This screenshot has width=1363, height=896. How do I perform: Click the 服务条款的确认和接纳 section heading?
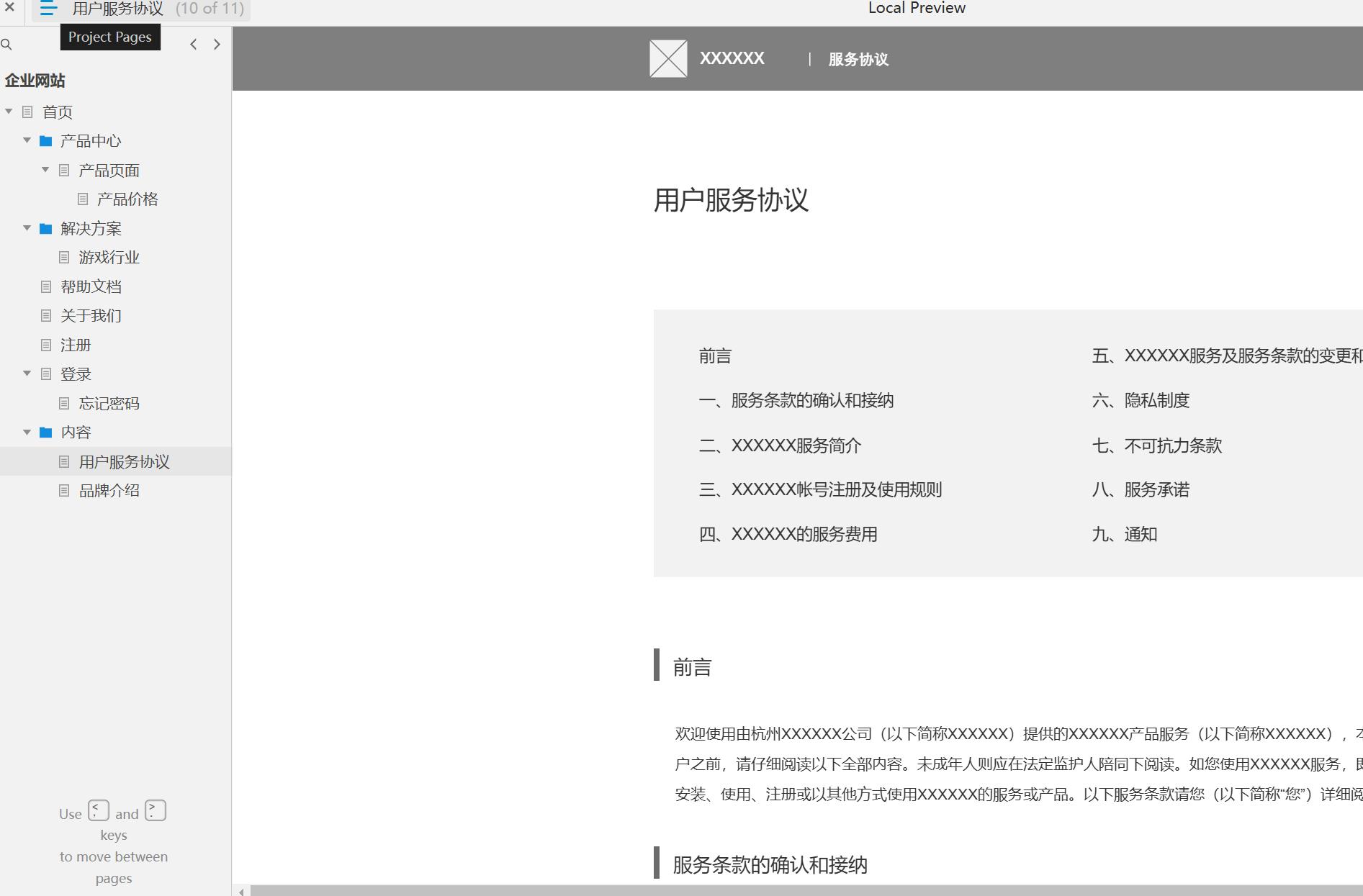[770, 864]
